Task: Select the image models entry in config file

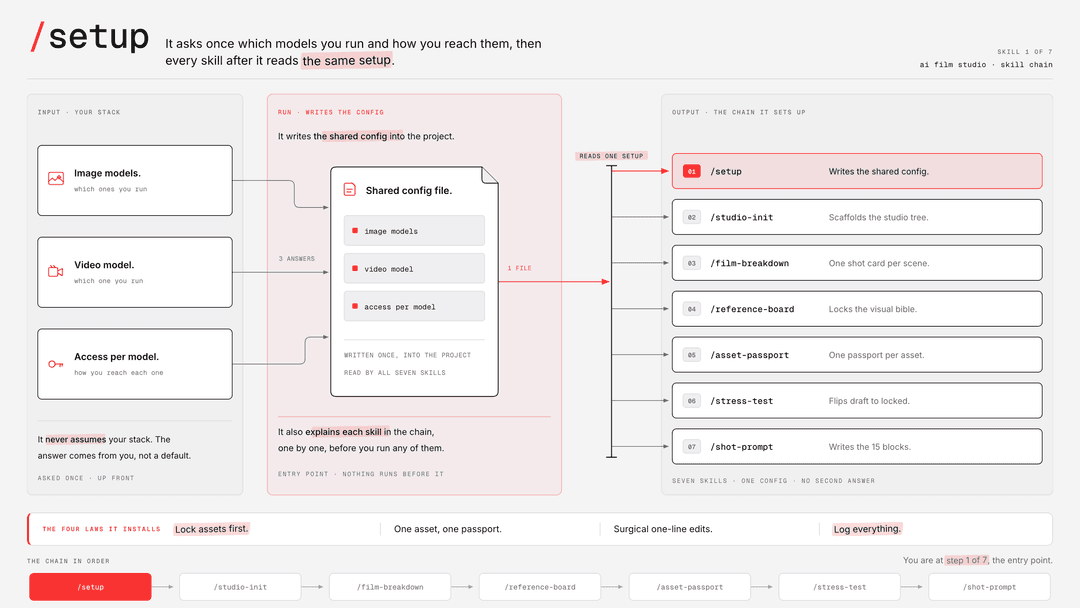Action: pos(414,231)
